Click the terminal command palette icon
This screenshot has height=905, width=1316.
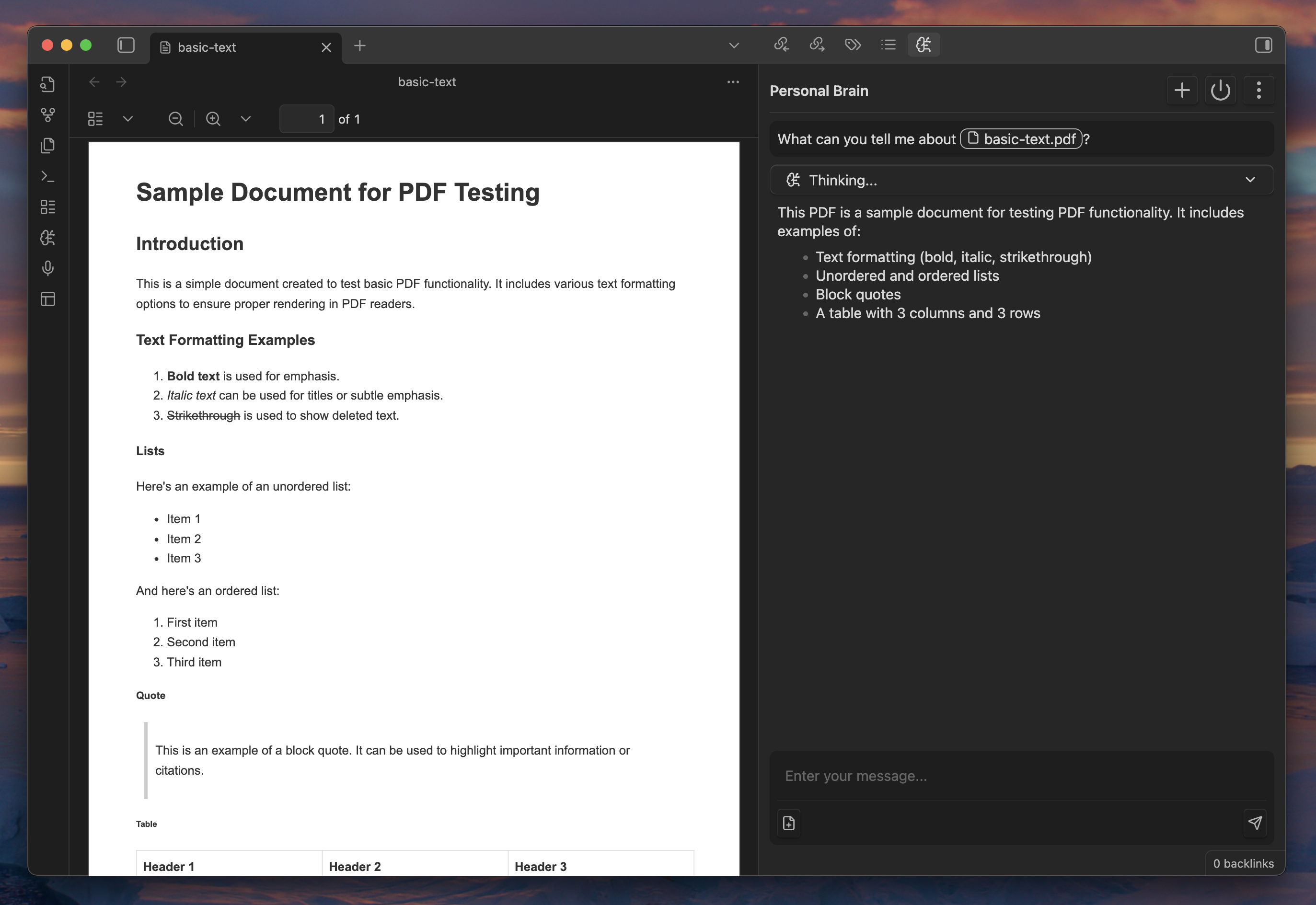pos(48,176)
